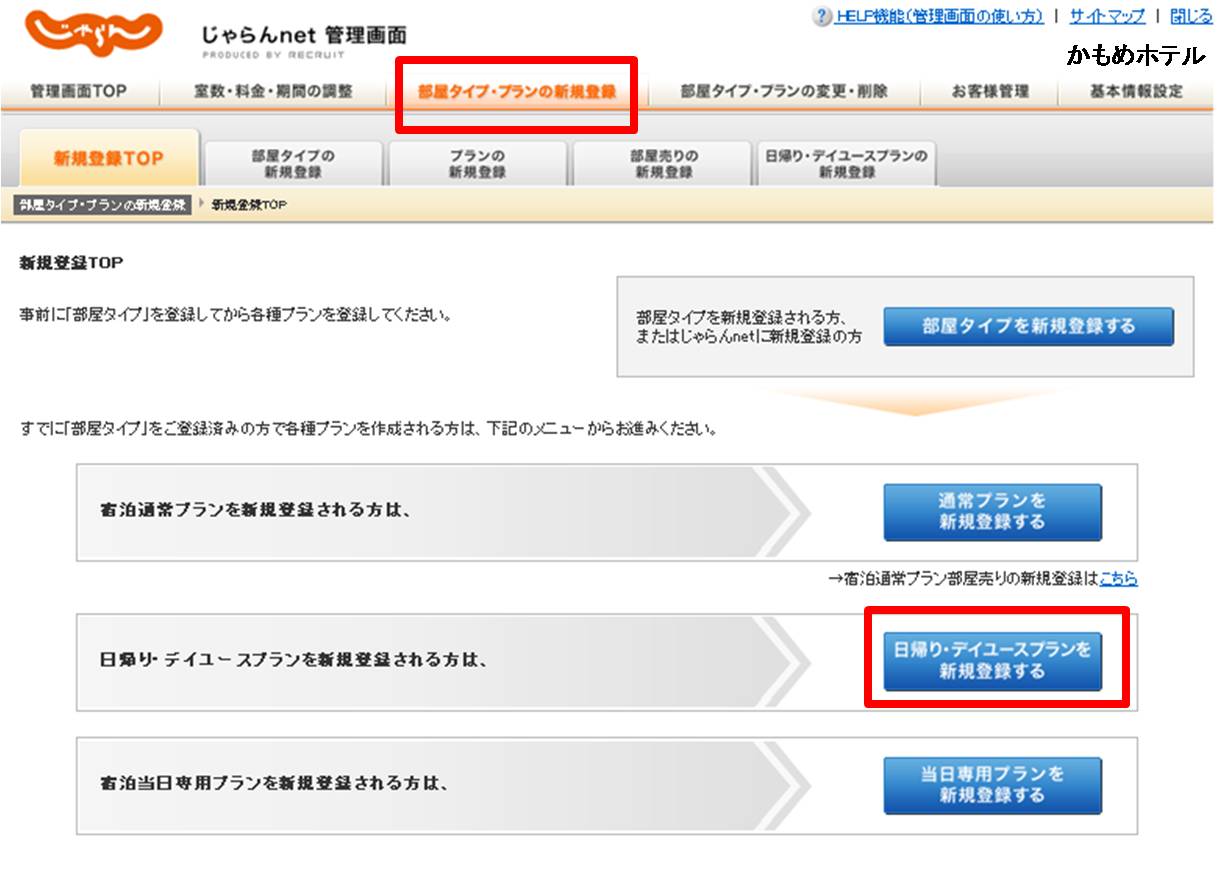1223x883 pixels.
Task: Click the 閉じる link
Action: 1191,16
